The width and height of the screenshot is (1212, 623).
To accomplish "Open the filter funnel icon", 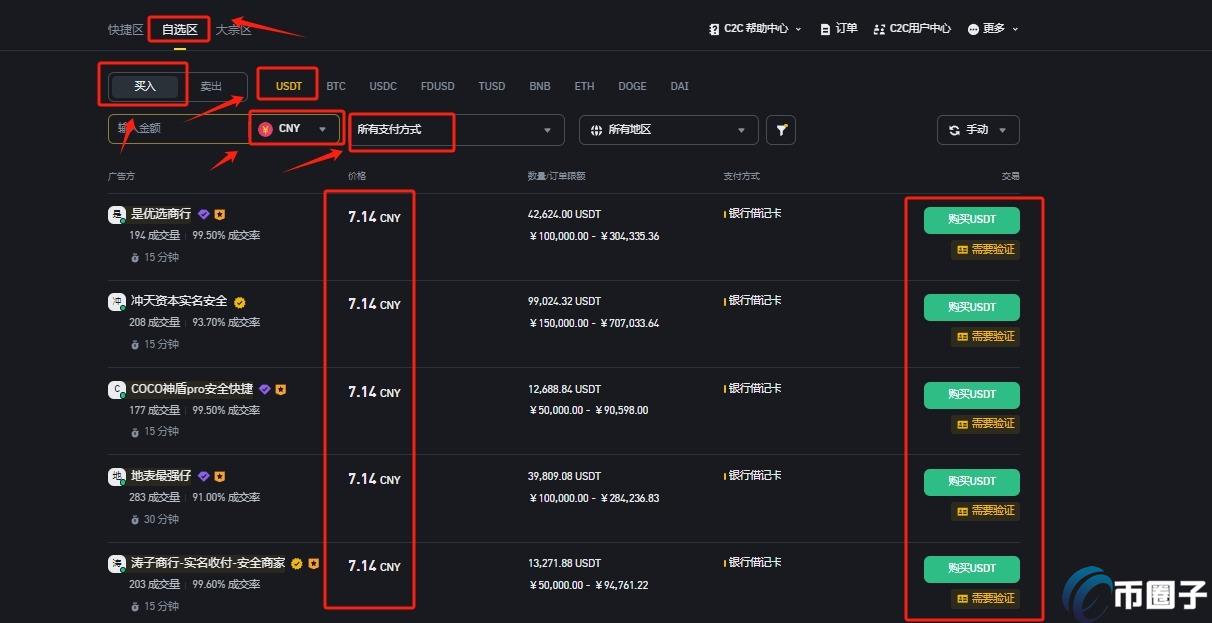I will [x=781, y=129].
